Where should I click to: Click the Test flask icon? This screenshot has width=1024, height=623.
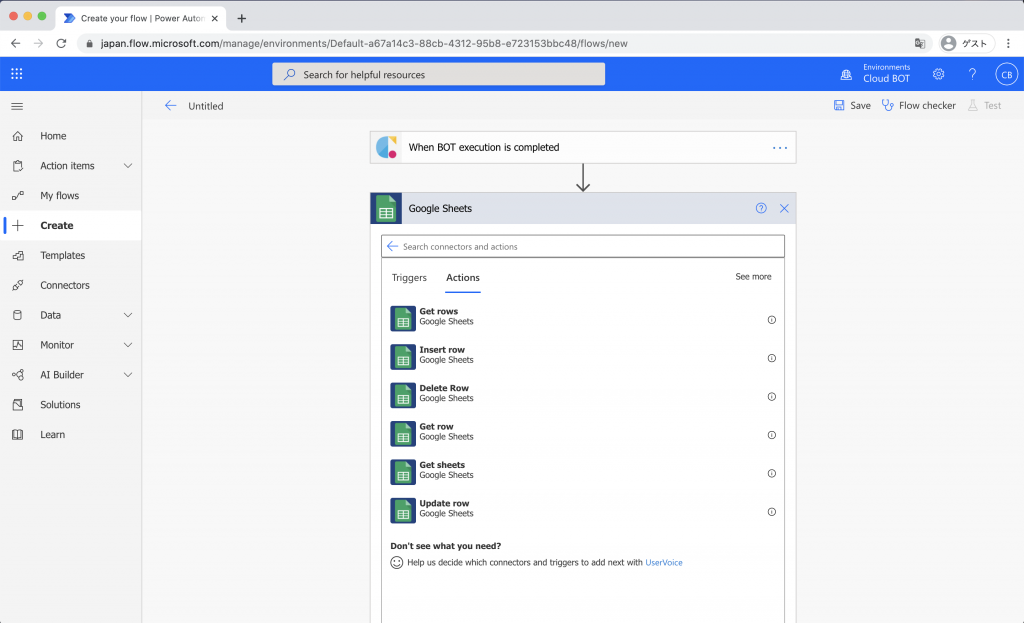973,105
